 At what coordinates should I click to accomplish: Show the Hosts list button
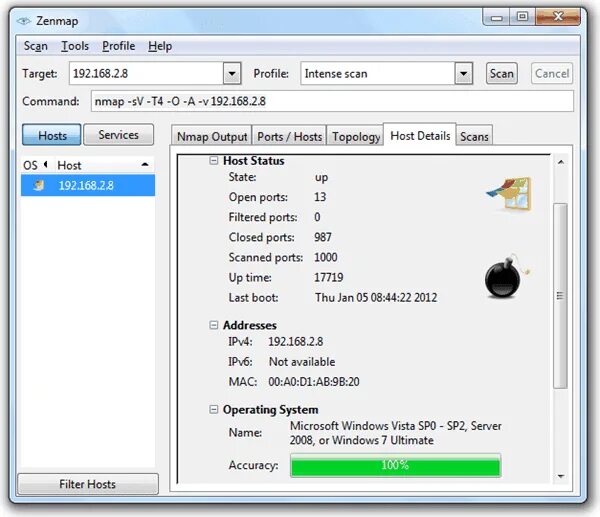click(x=52, y=135)
